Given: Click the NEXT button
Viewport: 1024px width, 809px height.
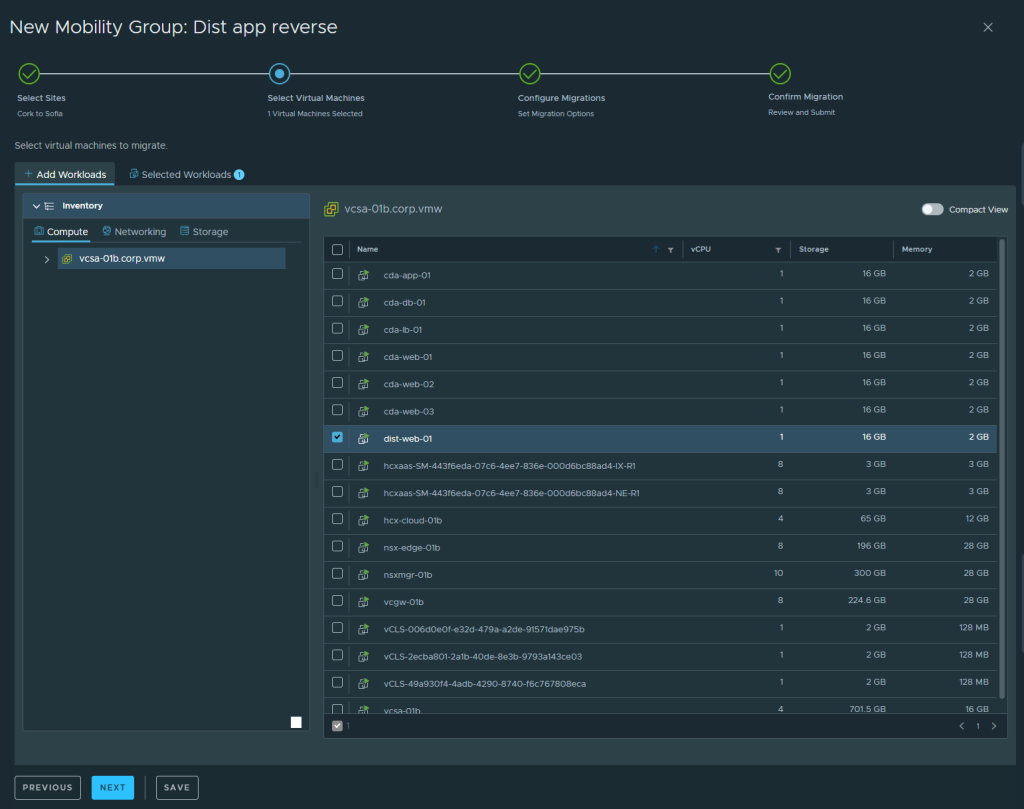Looking at the screenshot, I should click(x=113, y=787).
